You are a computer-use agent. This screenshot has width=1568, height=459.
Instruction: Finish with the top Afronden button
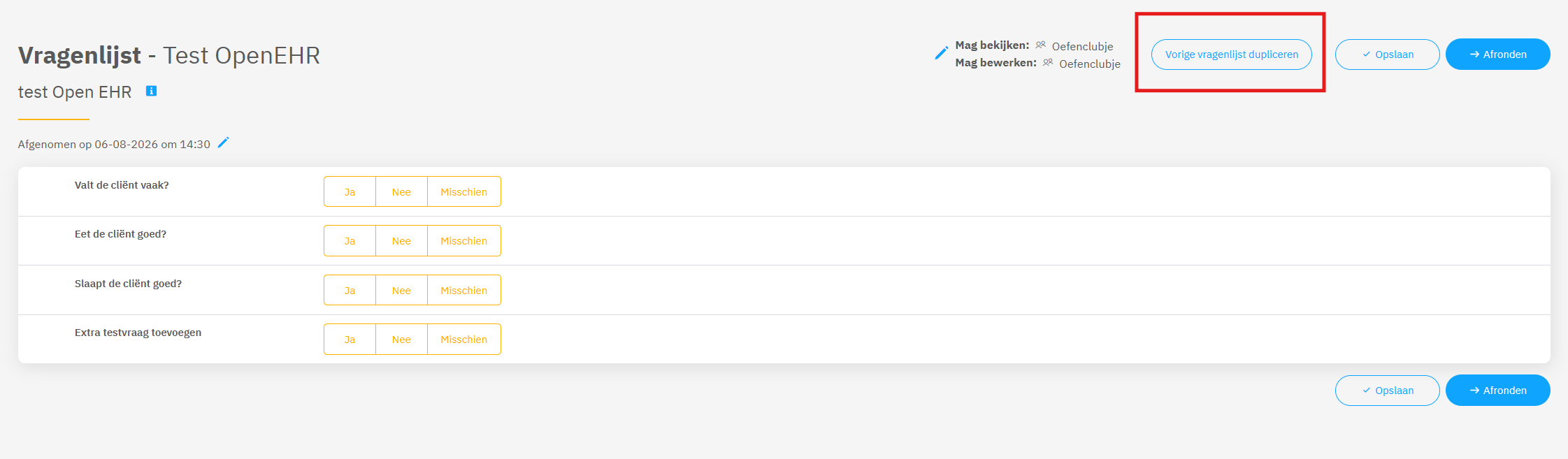click(x=1497, y=54)
